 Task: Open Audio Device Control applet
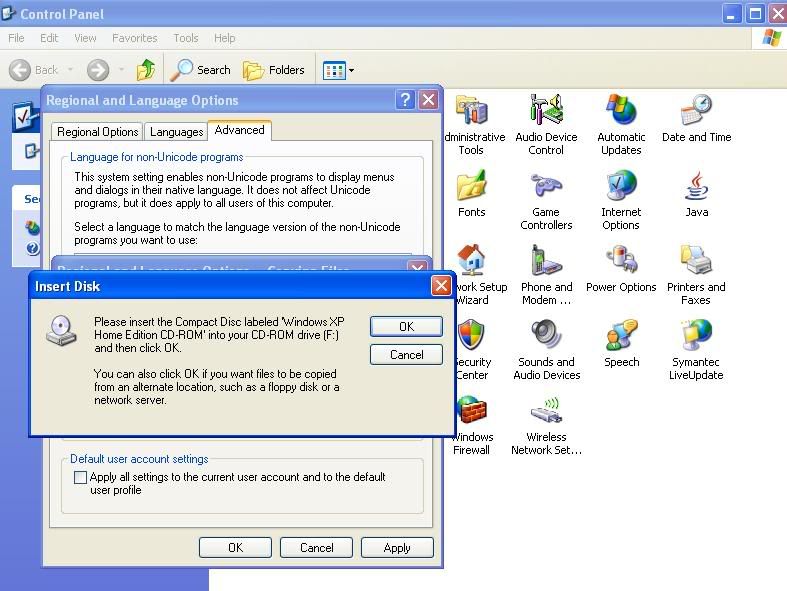546,109
